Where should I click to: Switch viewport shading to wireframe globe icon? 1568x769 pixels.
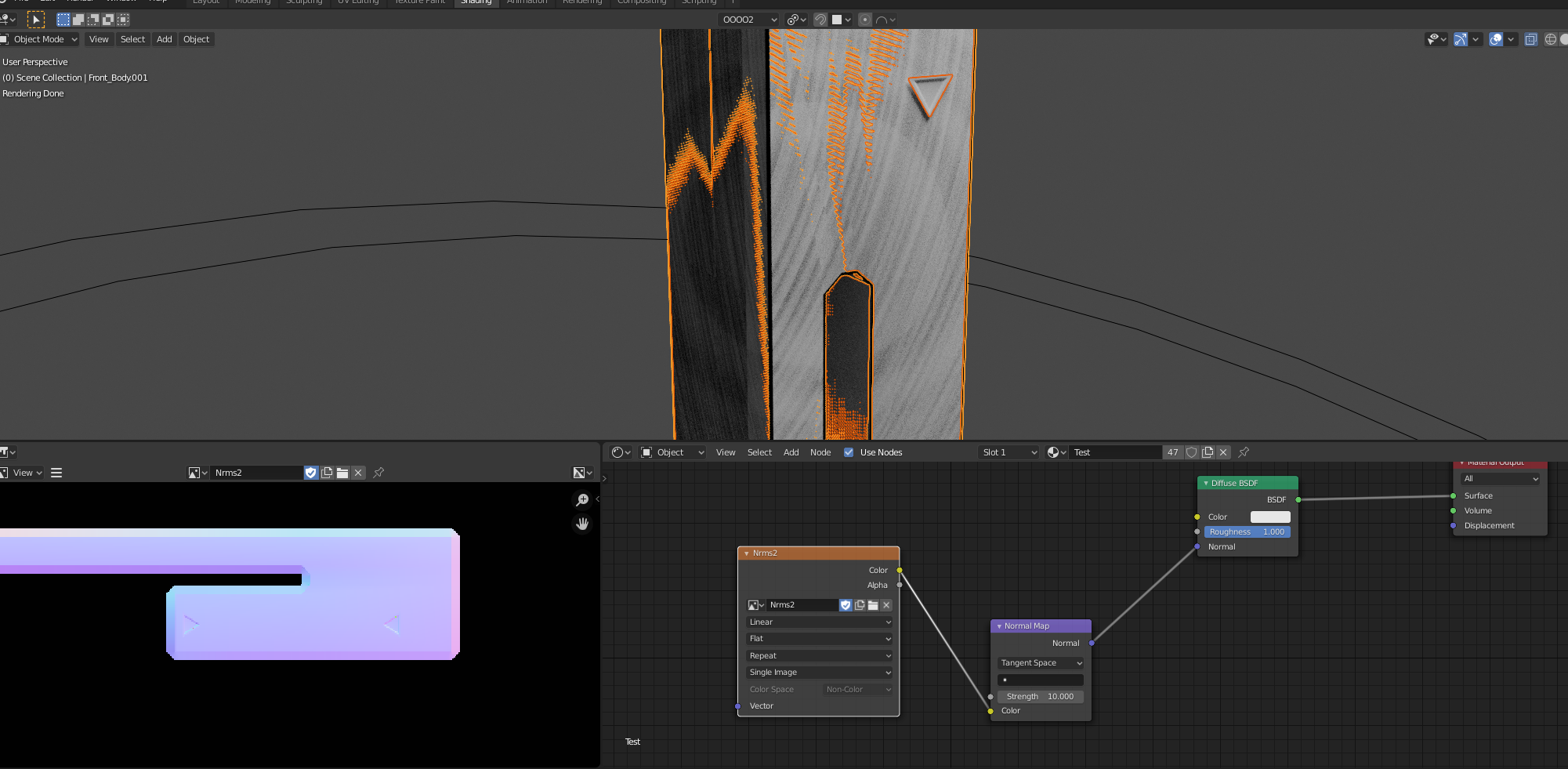[1550, 39]
